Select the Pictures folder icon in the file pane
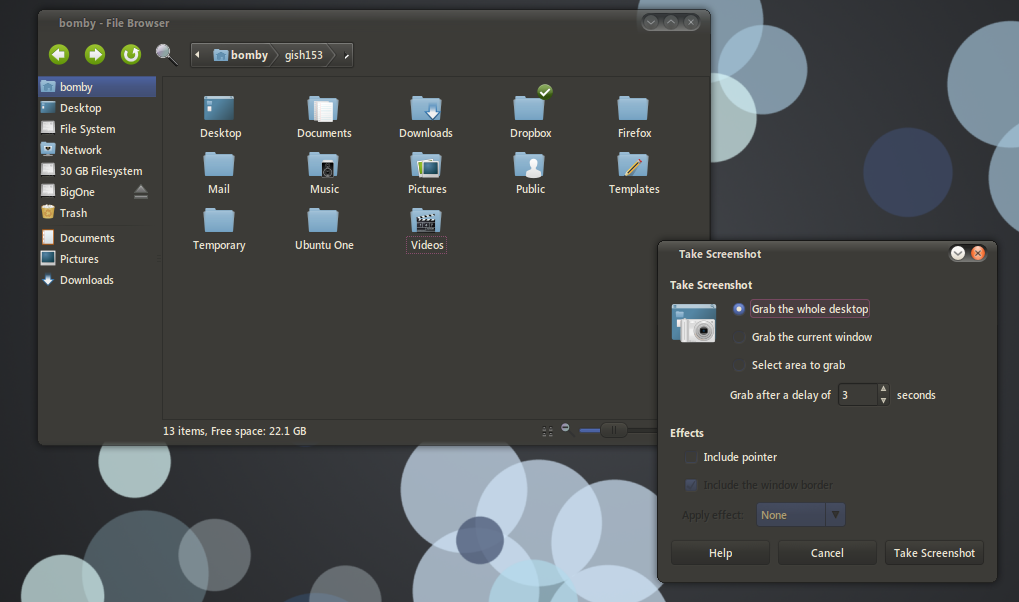Viewport: 1019px width, 602px height. [x=426, y=164]
